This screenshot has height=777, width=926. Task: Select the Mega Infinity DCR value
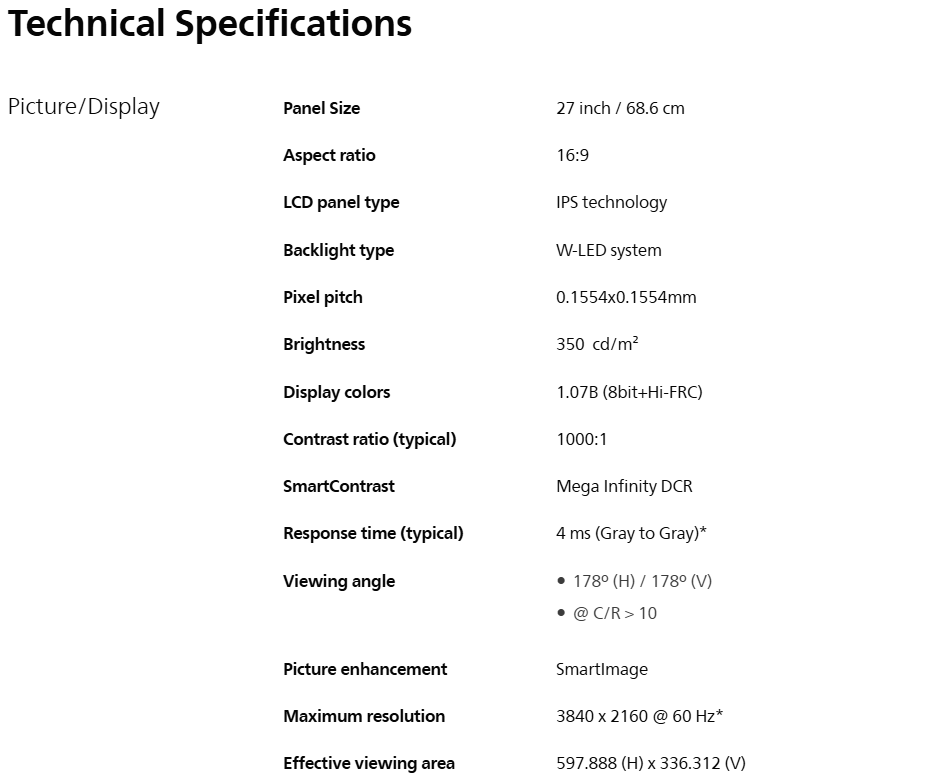point(624,486)
